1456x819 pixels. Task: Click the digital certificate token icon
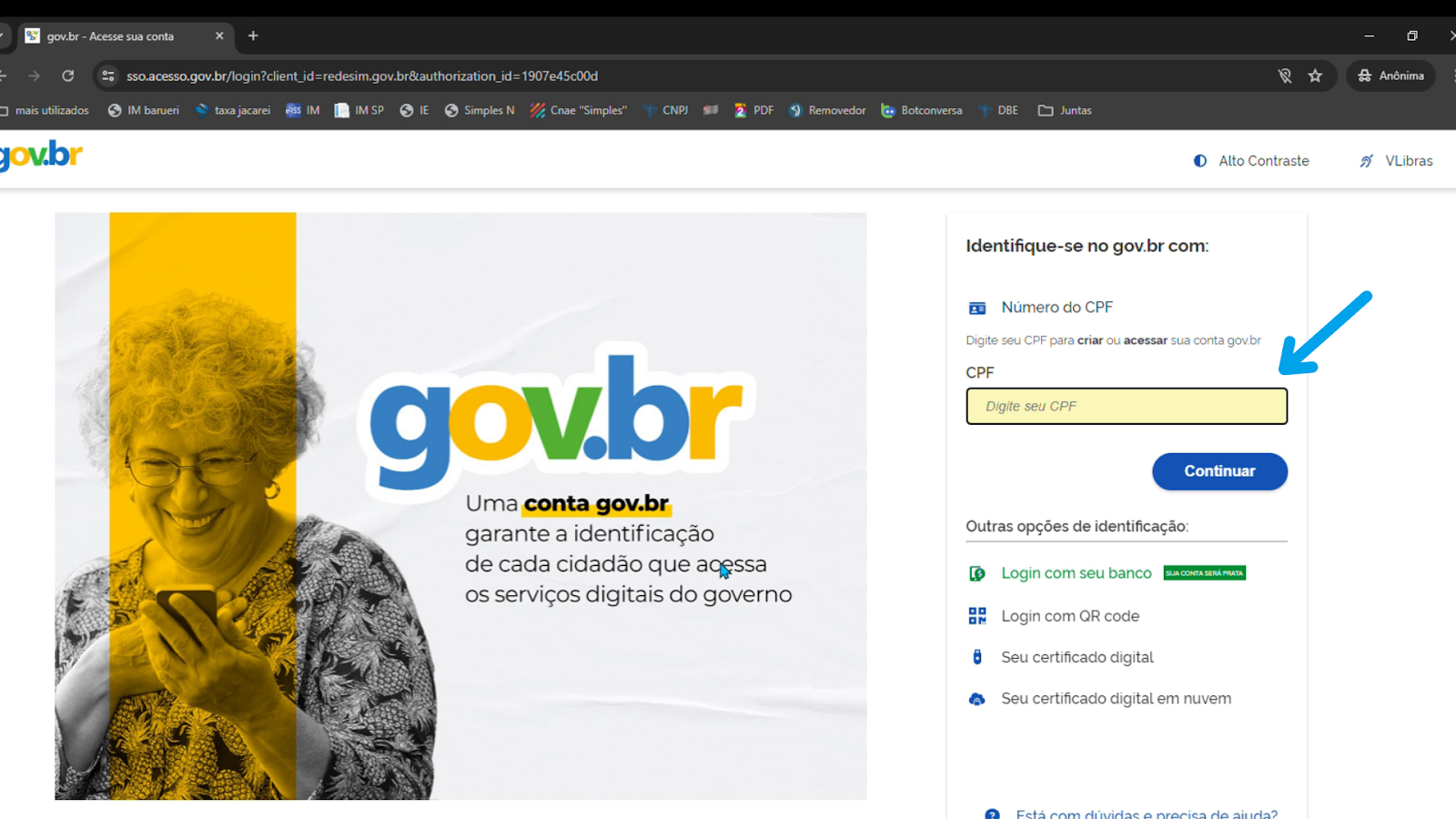pos(977,657)
